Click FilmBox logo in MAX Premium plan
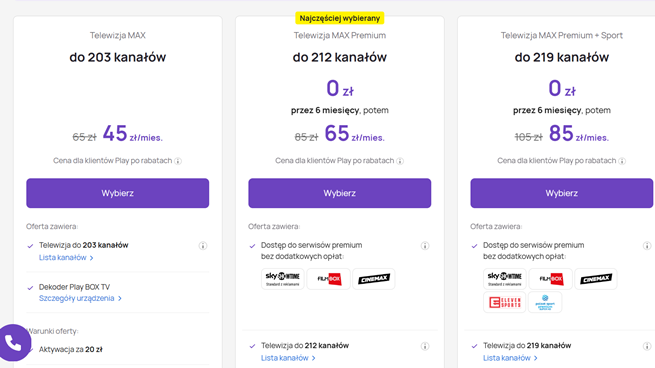 329,279
